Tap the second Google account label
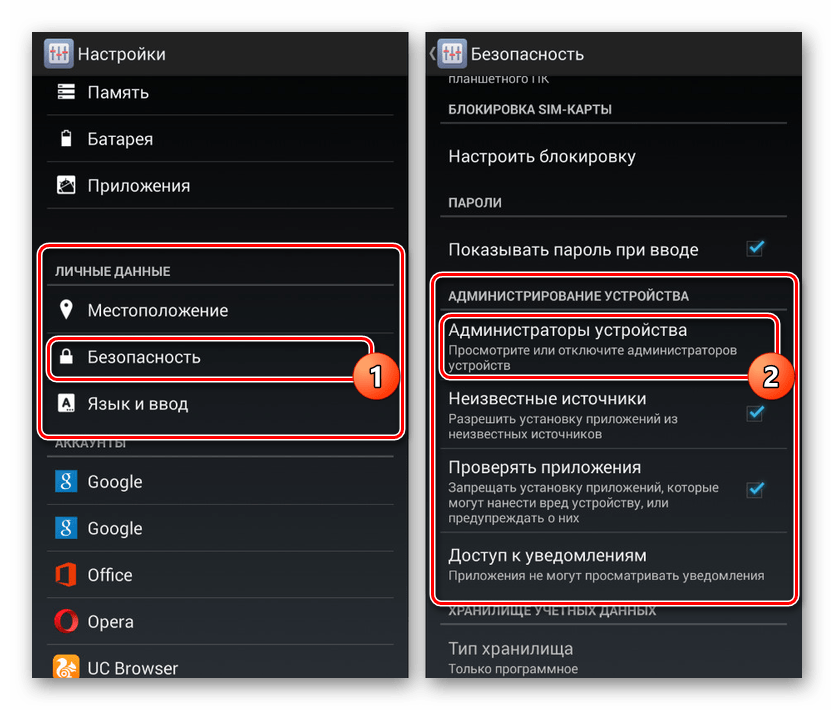 [x=115, y=528]
